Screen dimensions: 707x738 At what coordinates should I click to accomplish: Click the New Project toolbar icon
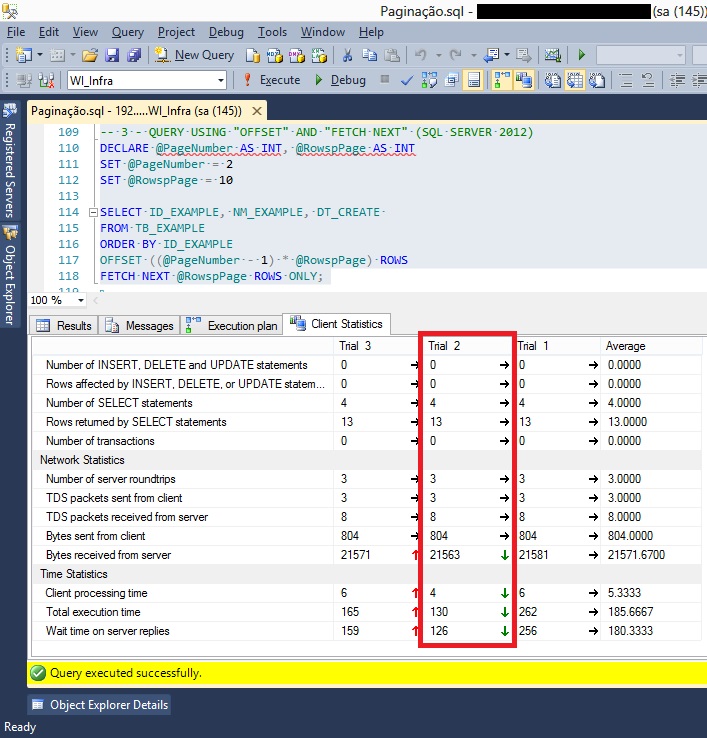pos(24,55)
